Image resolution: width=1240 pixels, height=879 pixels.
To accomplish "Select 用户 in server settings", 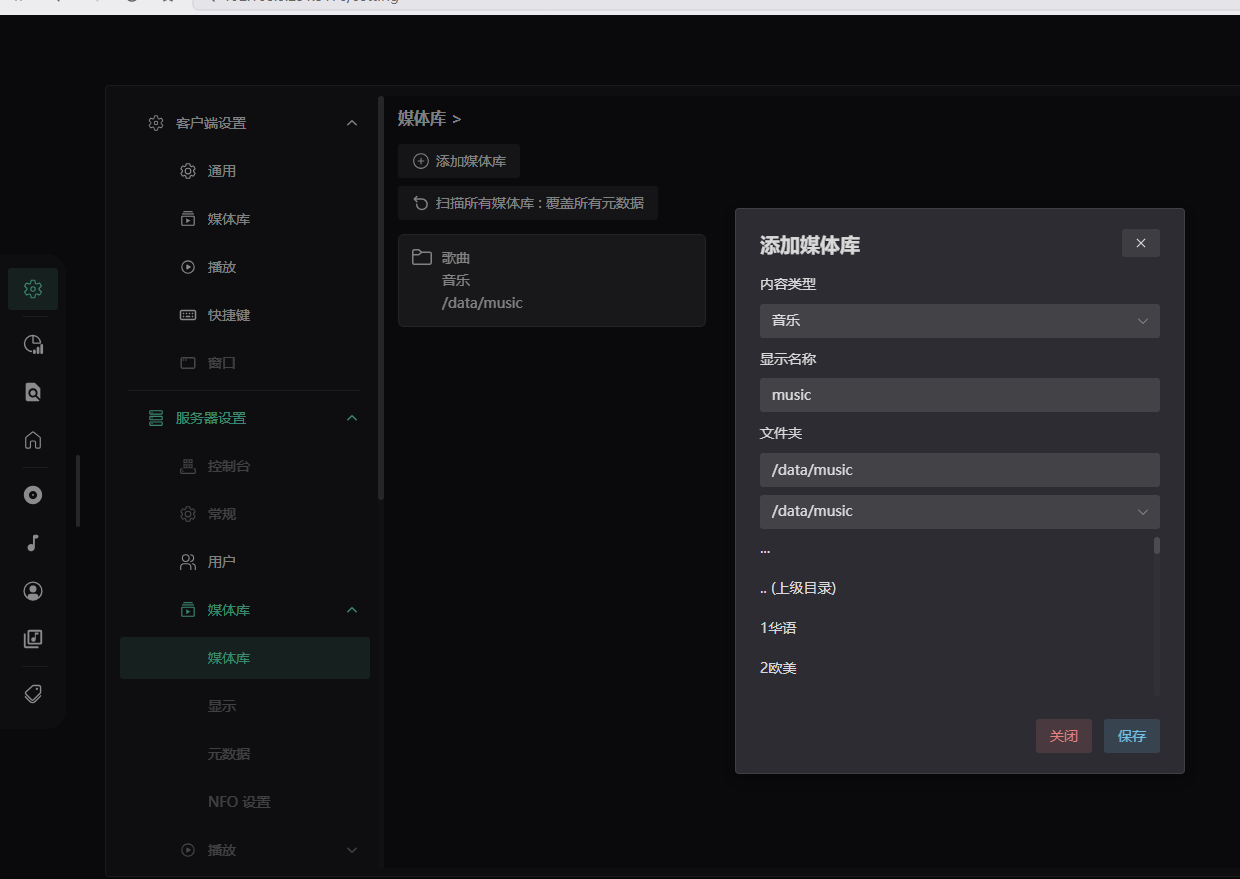I will (221, 562).
